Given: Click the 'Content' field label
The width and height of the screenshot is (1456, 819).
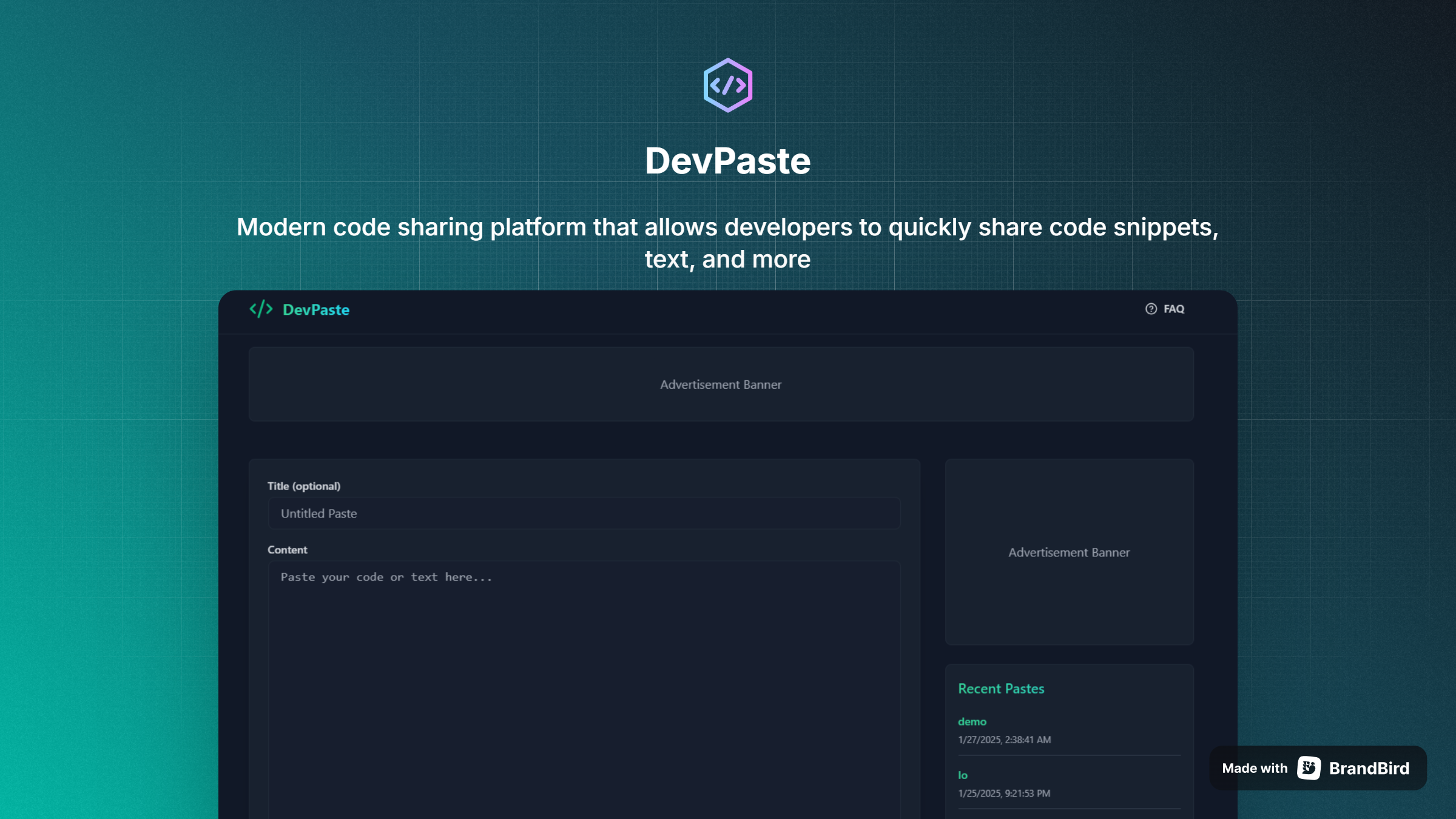Looking at the screenshot, I should [288, 550].
